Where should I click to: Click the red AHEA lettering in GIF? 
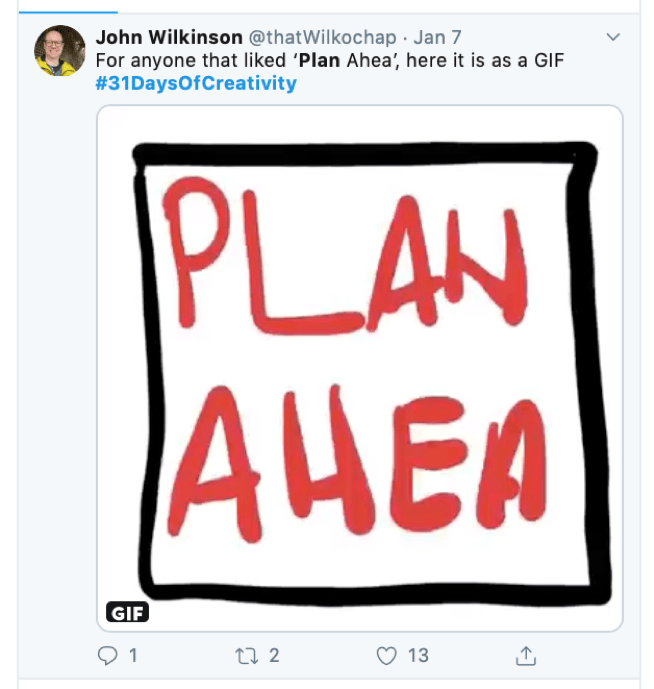357,463
